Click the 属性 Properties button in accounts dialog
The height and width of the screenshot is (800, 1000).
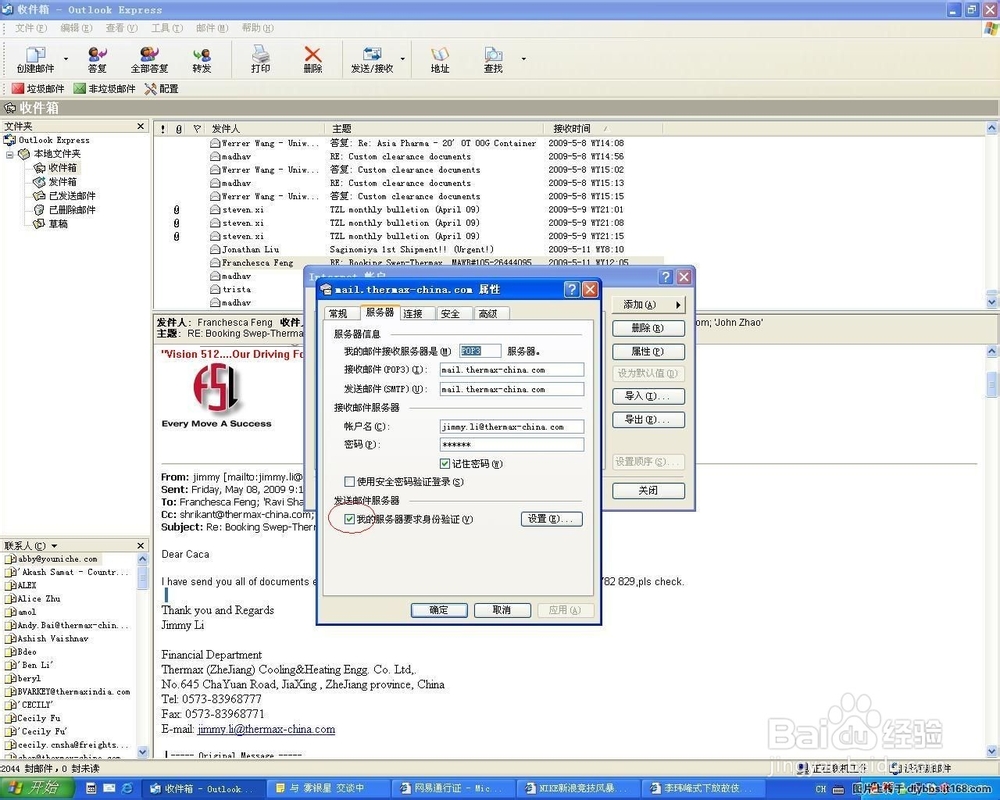[x=648, y=352]
